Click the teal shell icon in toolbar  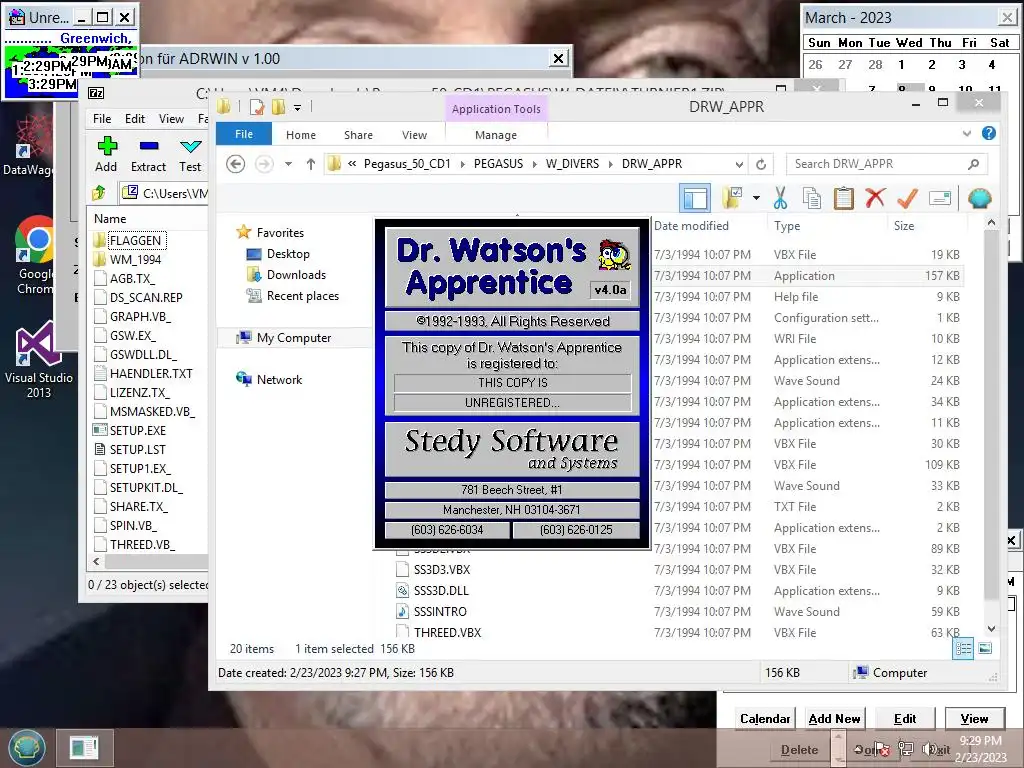[980, 198]
